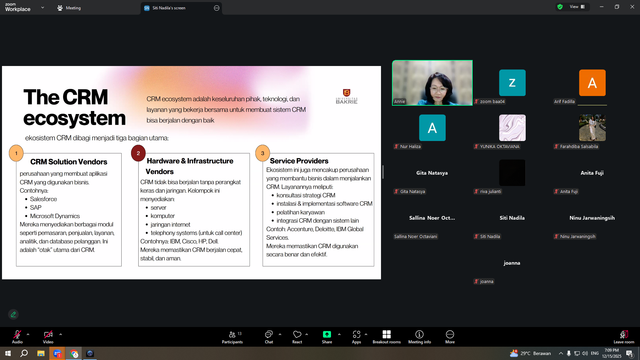Expand the Audio options arrow
The height and width of the screenshot is (360, 640).
click(x=28, y=334)
